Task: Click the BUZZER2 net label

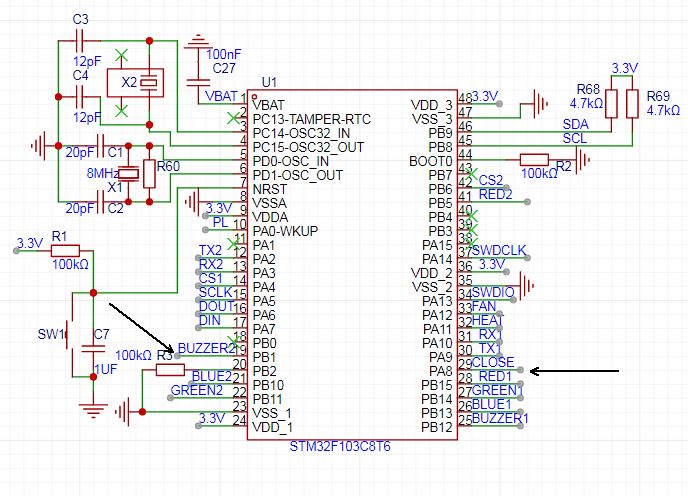Action: pos(207,349)
